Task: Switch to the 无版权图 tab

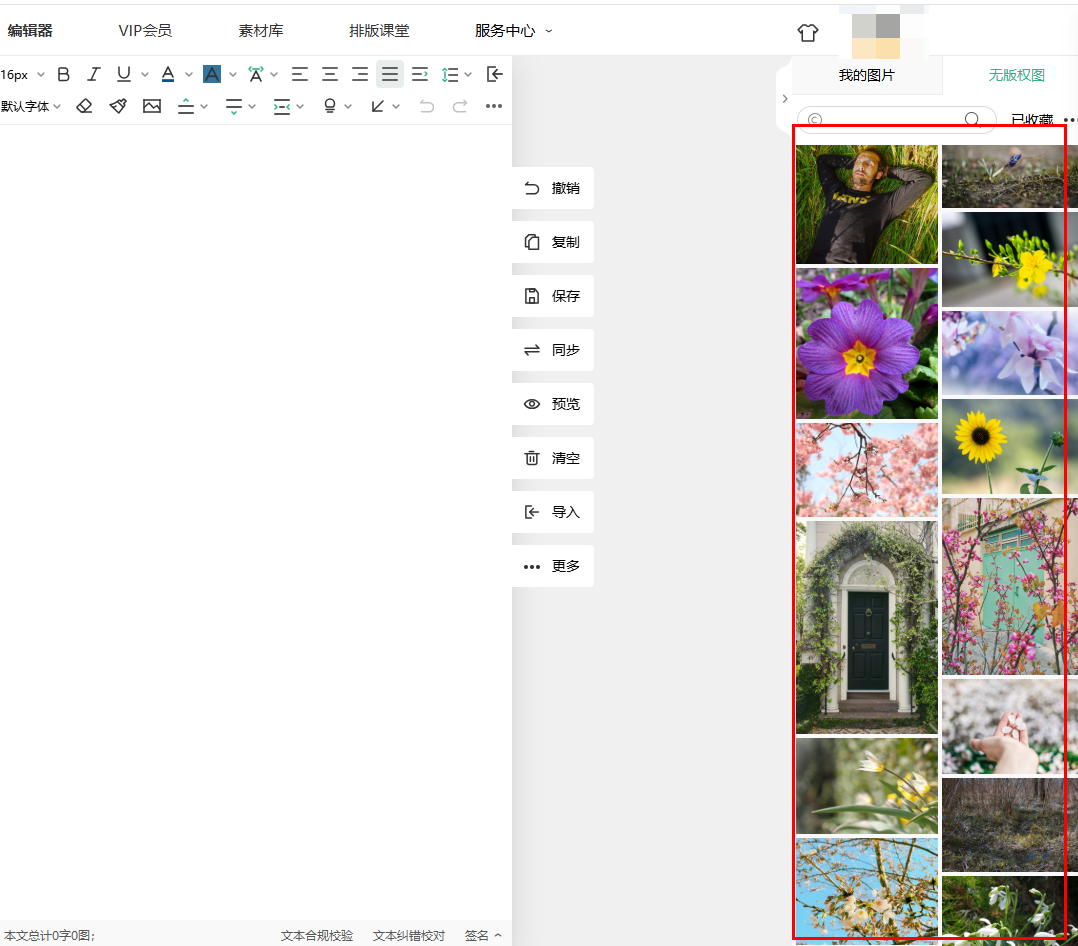Action: coord(1016,75)
